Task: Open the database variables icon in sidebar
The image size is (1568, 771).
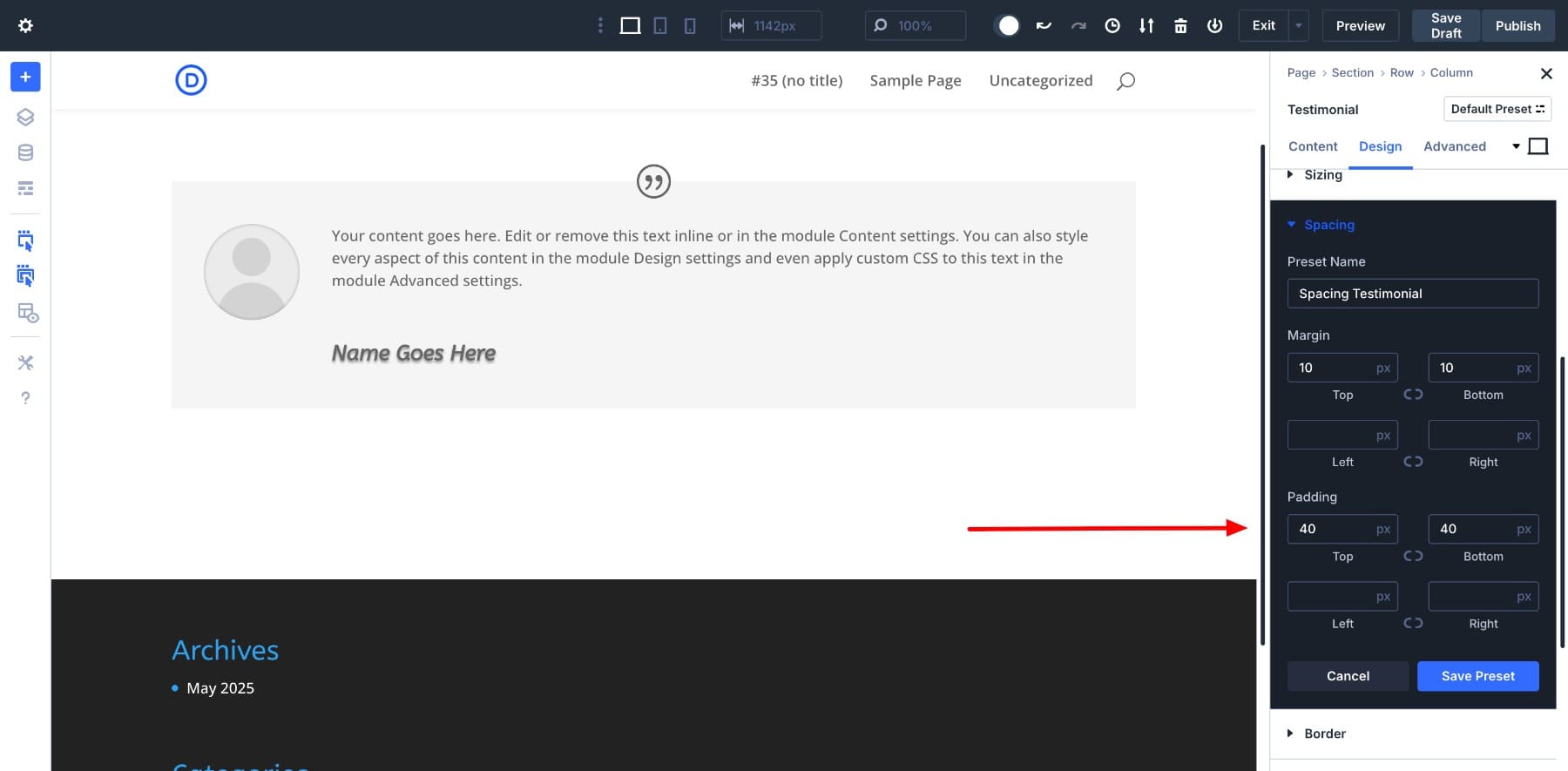Action: point(25,152)
